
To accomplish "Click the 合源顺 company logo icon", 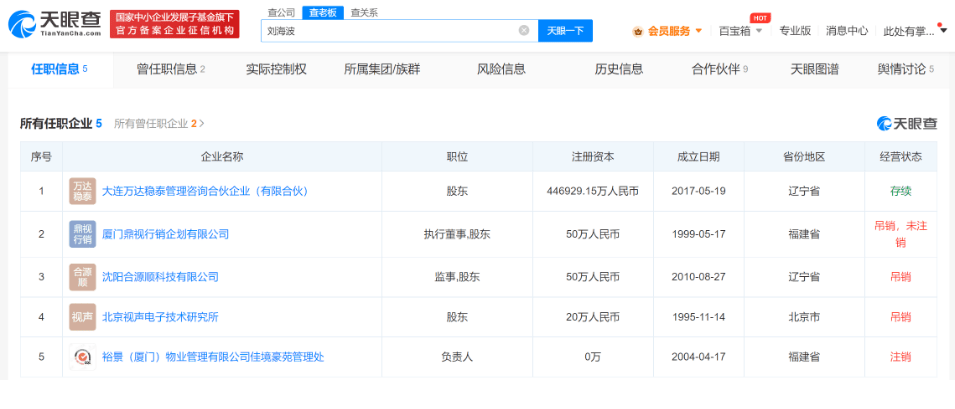I will click(x=82, y=276).
